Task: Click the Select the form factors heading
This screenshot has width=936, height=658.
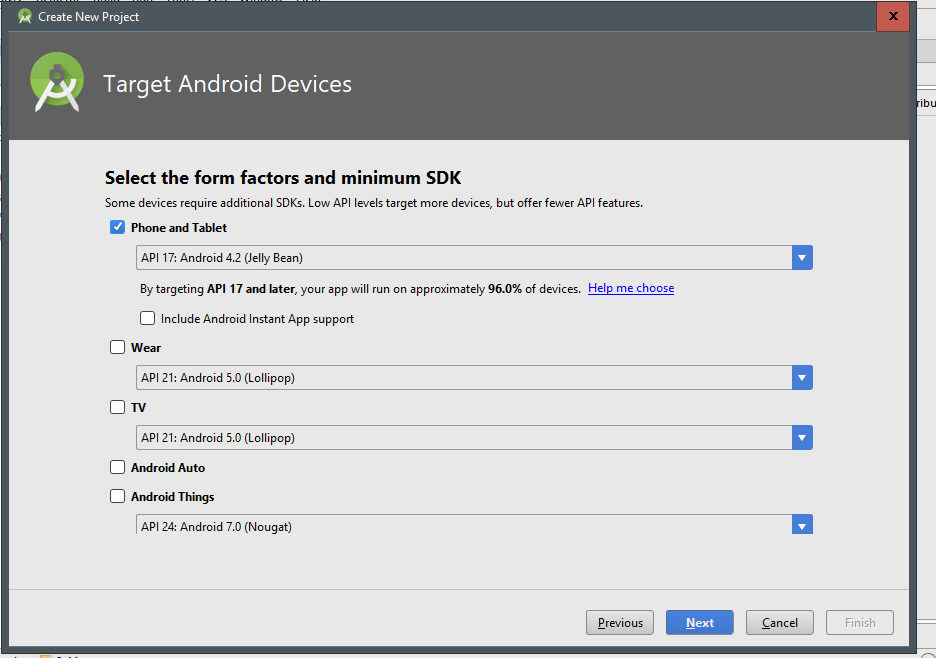Action: pos(283,178)
